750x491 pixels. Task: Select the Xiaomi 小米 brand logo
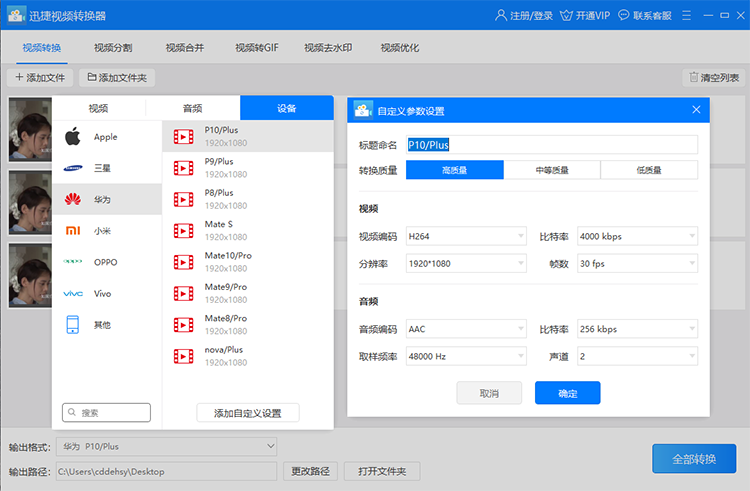(x=73, y=230)
